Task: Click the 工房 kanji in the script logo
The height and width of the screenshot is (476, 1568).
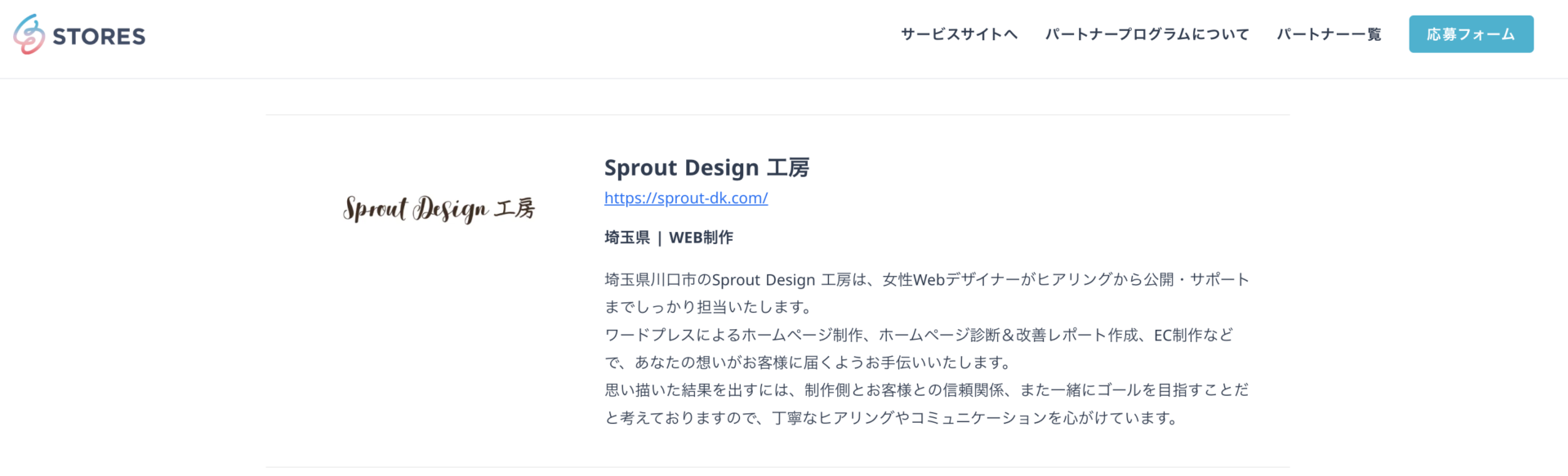Action: [x=514, y=209]
